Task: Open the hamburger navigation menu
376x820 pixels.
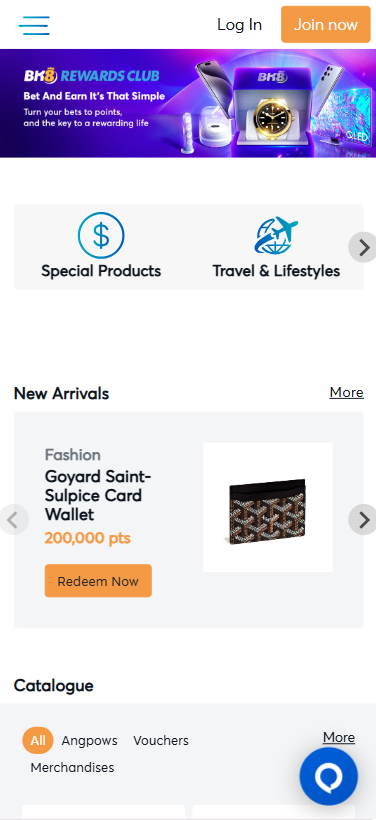Action: tap(34, 25)
